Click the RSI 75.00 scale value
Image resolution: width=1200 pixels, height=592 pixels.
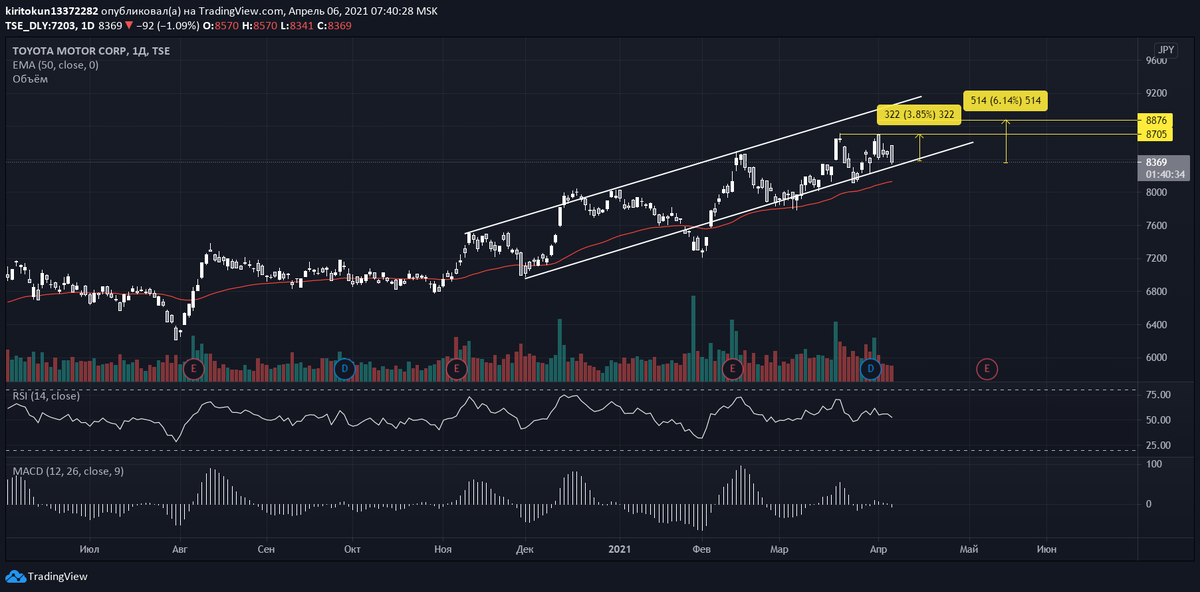click(x=1158, y=395)
